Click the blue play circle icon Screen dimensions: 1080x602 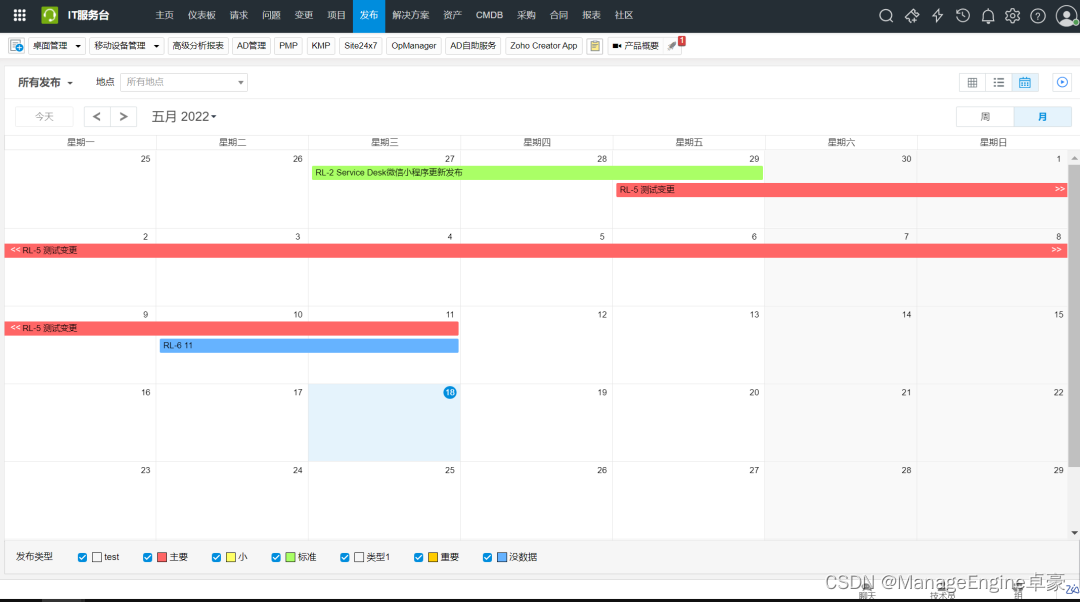(1062, 82)
